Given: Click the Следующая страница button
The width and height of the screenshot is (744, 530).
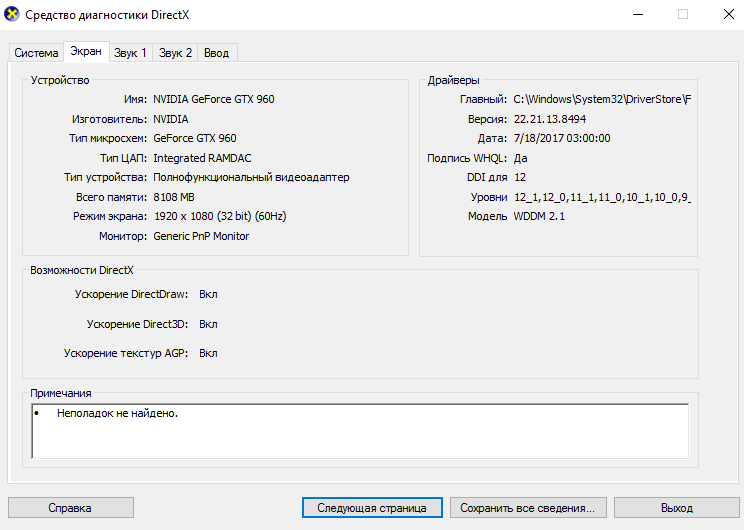Looking at the screenshot, I should click(372, 508).
